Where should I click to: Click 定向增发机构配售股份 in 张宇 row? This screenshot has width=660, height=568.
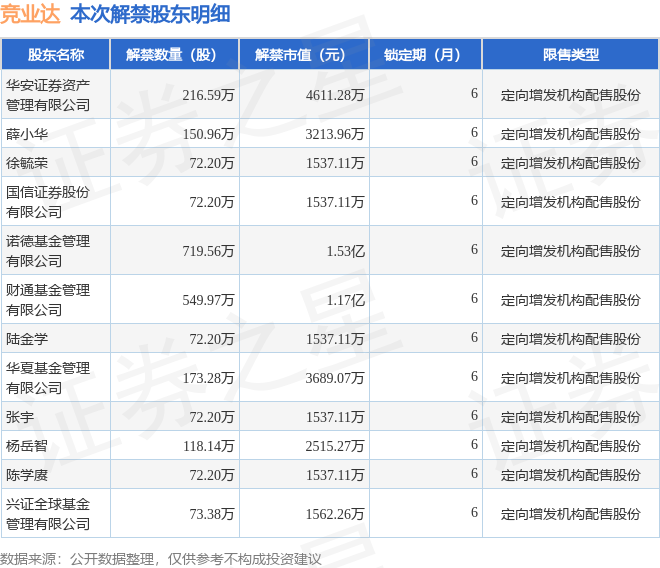point(571,417)
